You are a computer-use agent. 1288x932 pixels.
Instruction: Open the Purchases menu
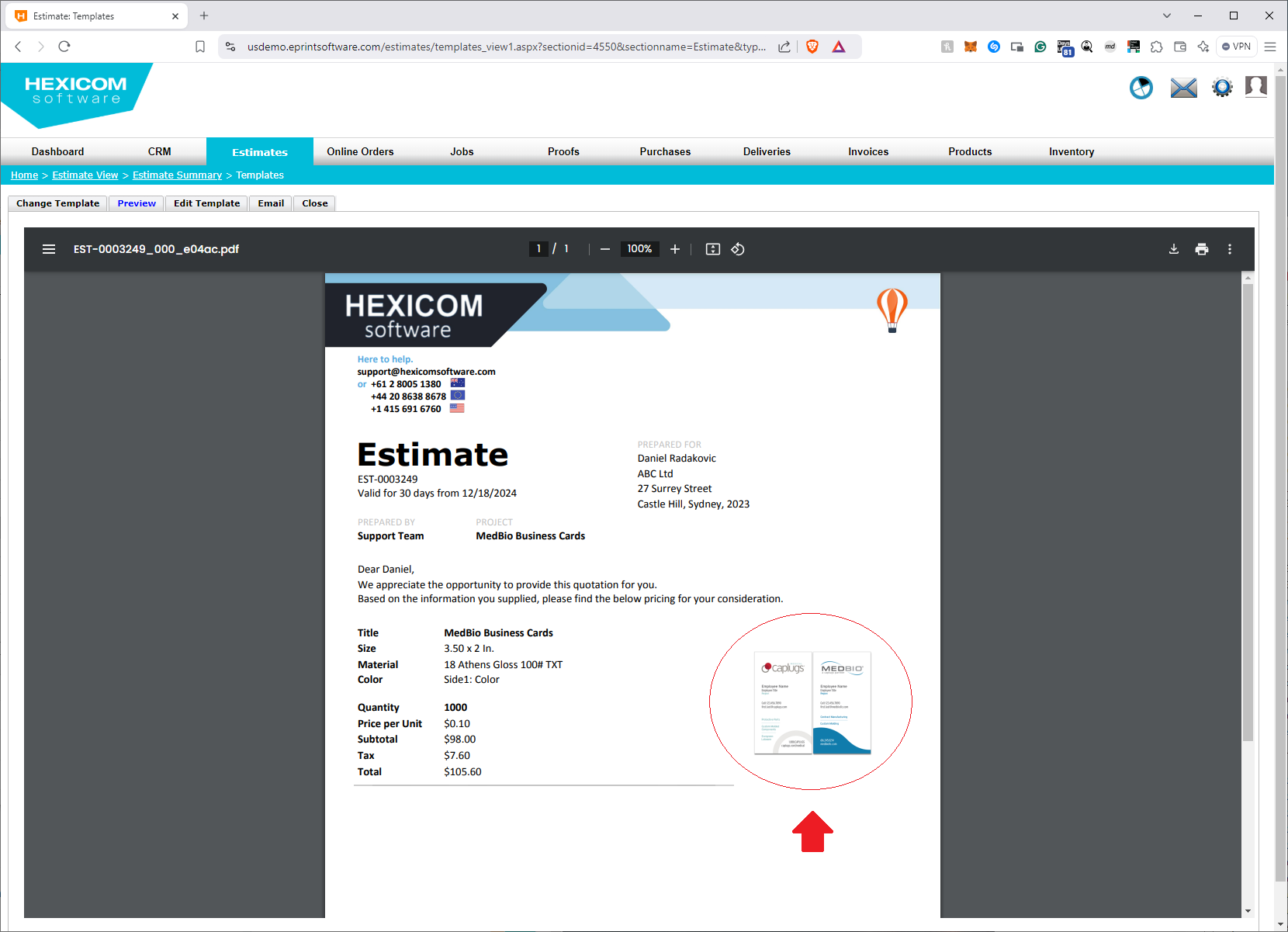(x=665, y=151)
